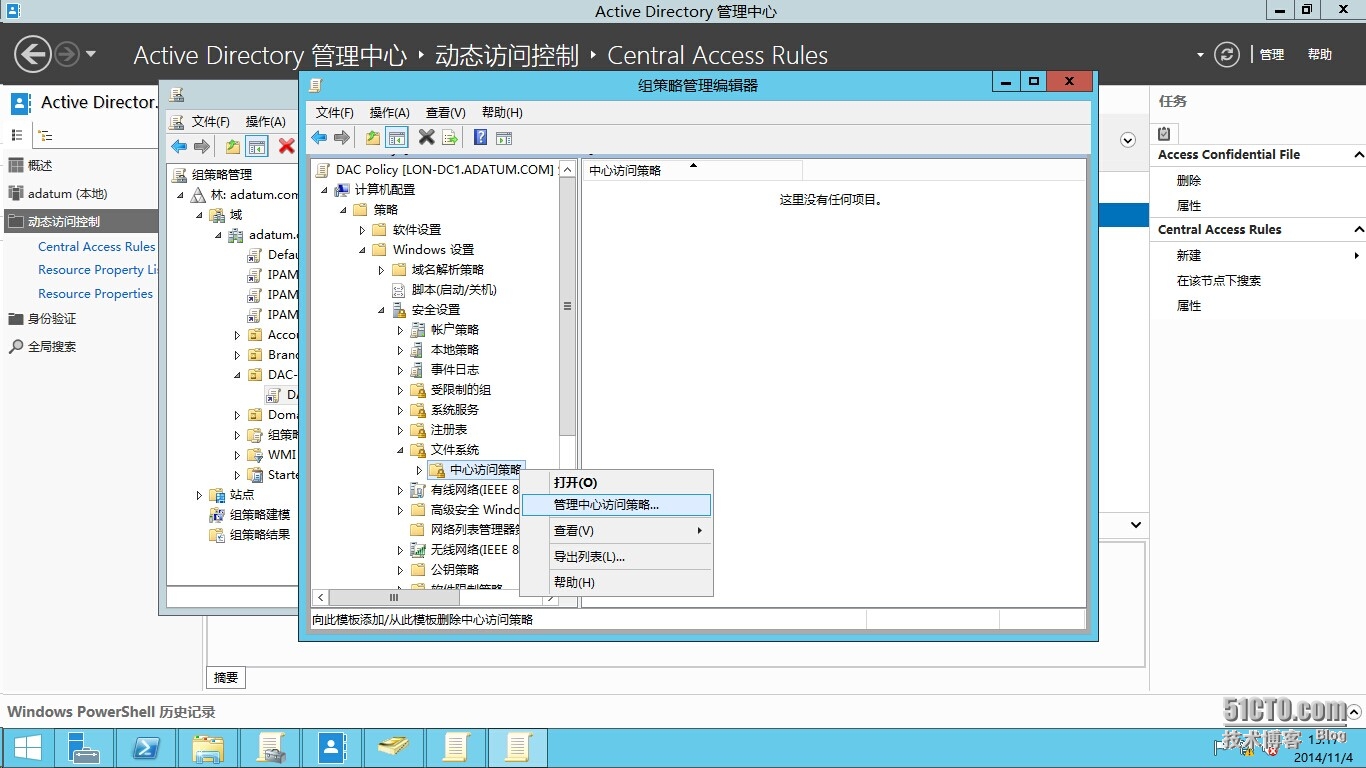Click 删除 under Access Confidential File tasks
The image size is (1366, 768).
[1189, 181]
